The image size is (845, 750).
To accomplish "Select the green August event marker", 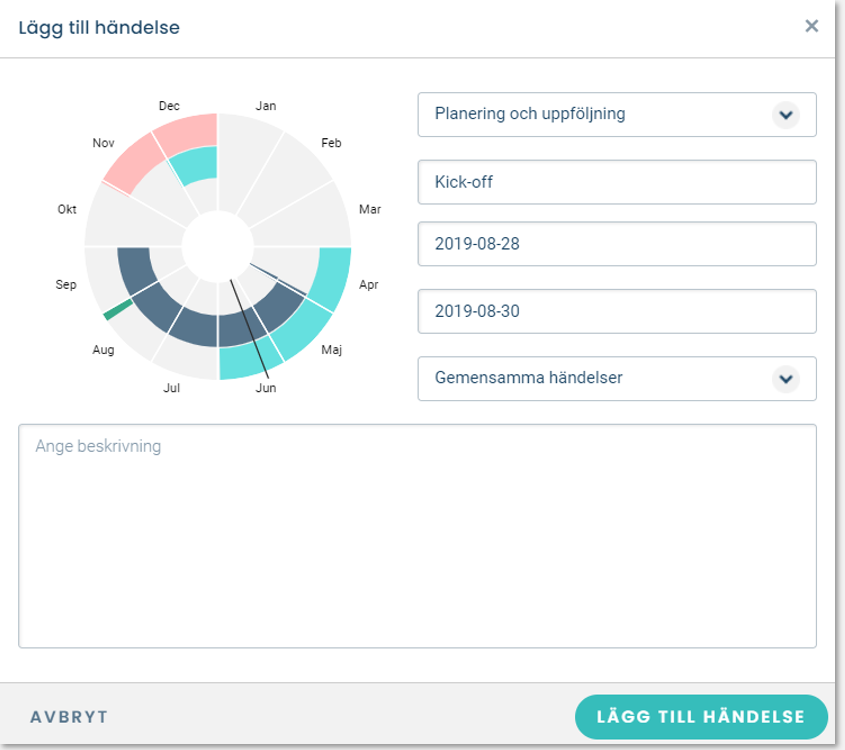I will [118, 310].
